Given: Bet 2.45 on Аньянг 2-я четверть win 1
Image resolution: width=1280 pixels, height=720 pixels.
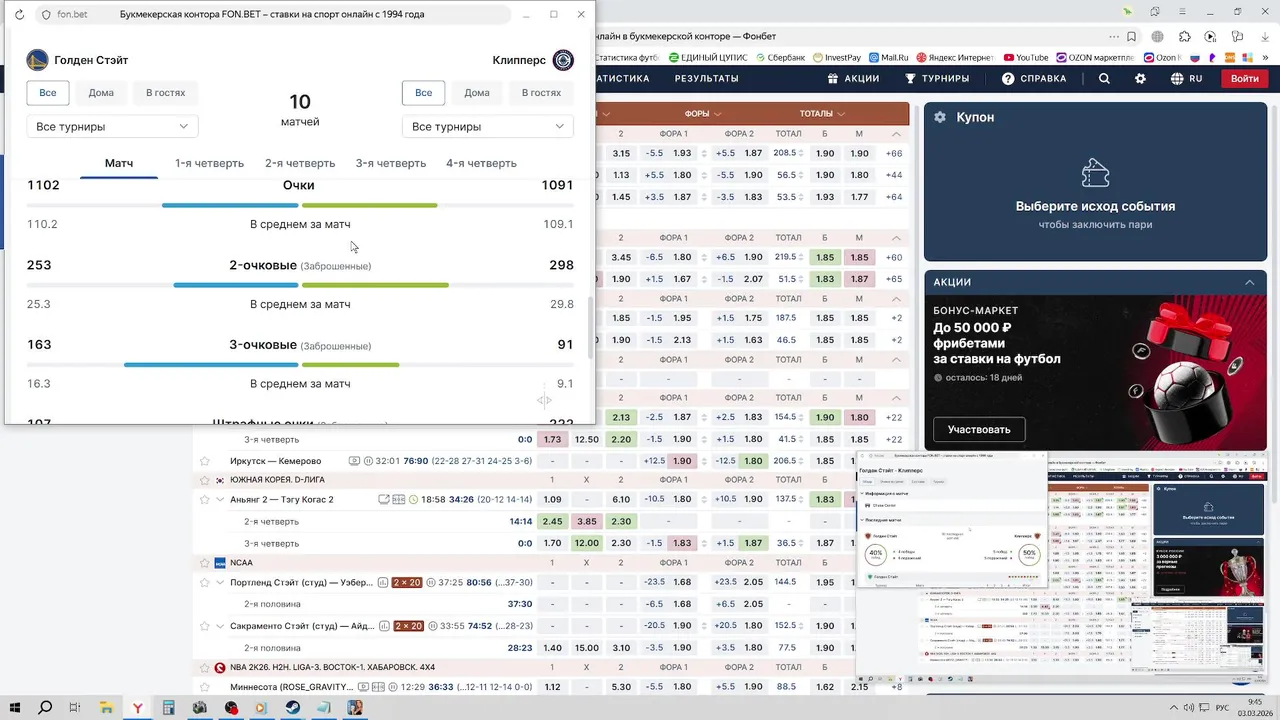Looking at the screenshot, I should click(552, 521).
